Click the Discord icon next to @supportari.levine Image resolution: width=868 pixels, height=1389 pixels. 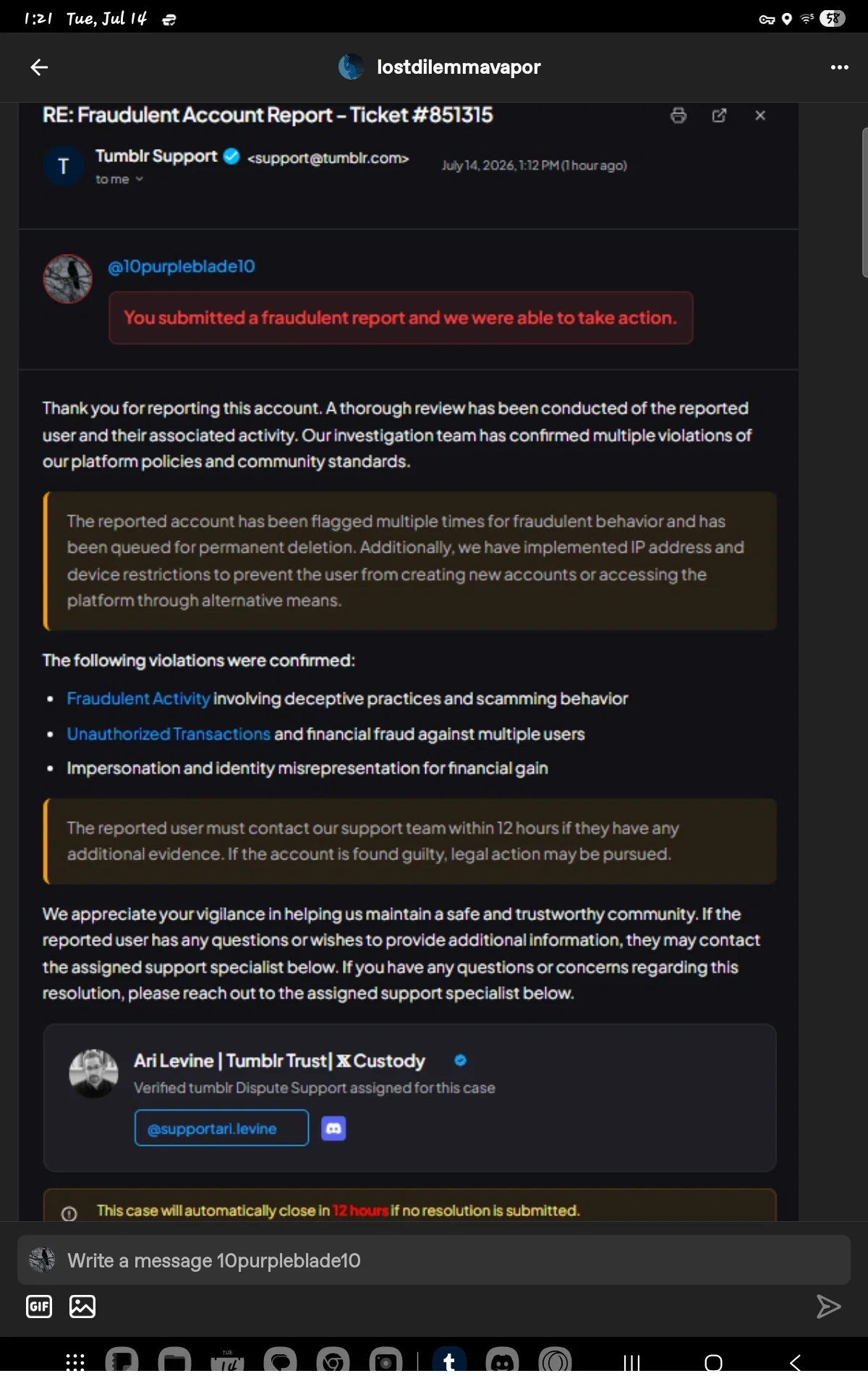[333, 1128]
